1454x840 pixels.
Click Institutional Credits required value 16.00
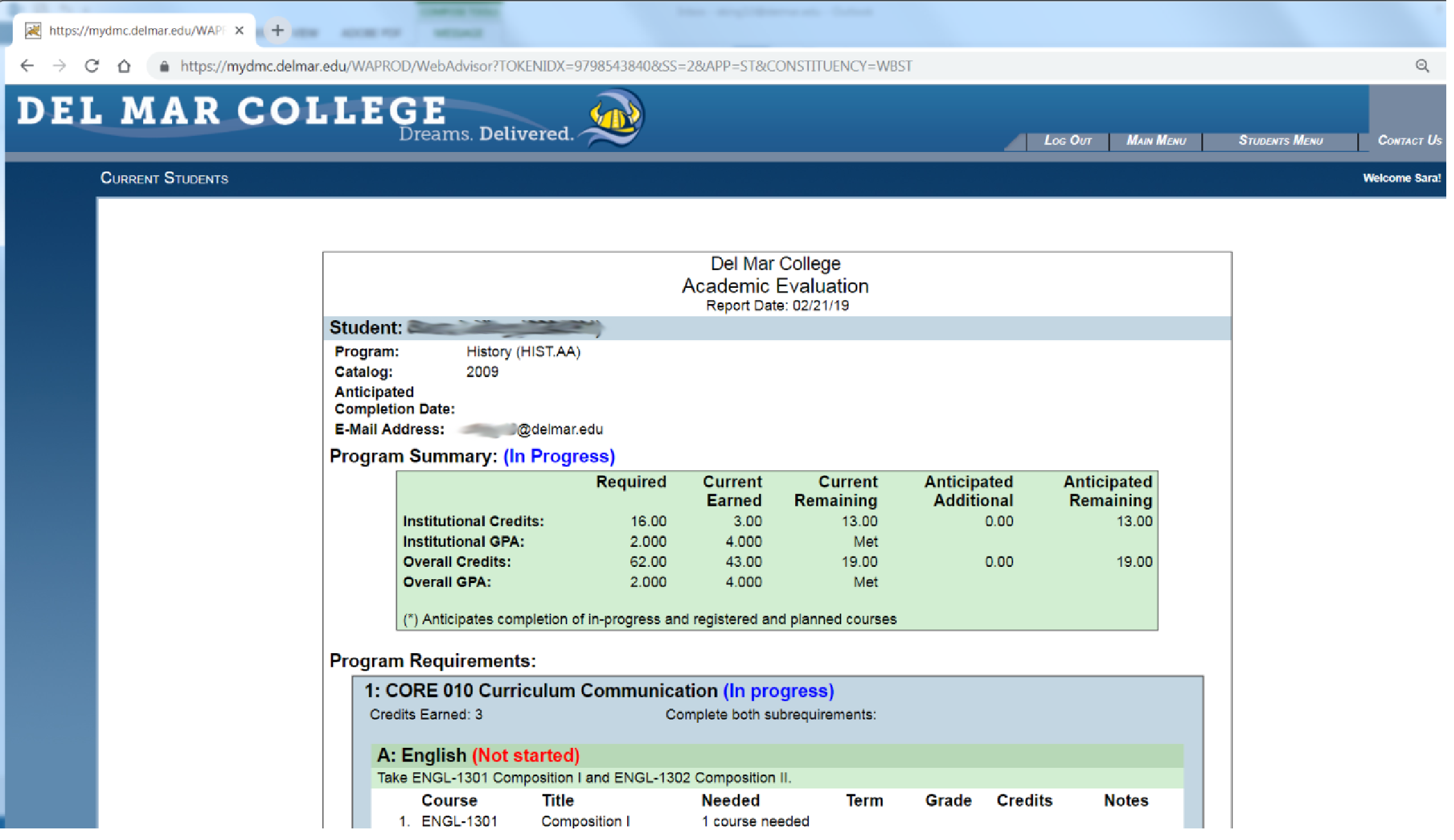coord(648,521)
